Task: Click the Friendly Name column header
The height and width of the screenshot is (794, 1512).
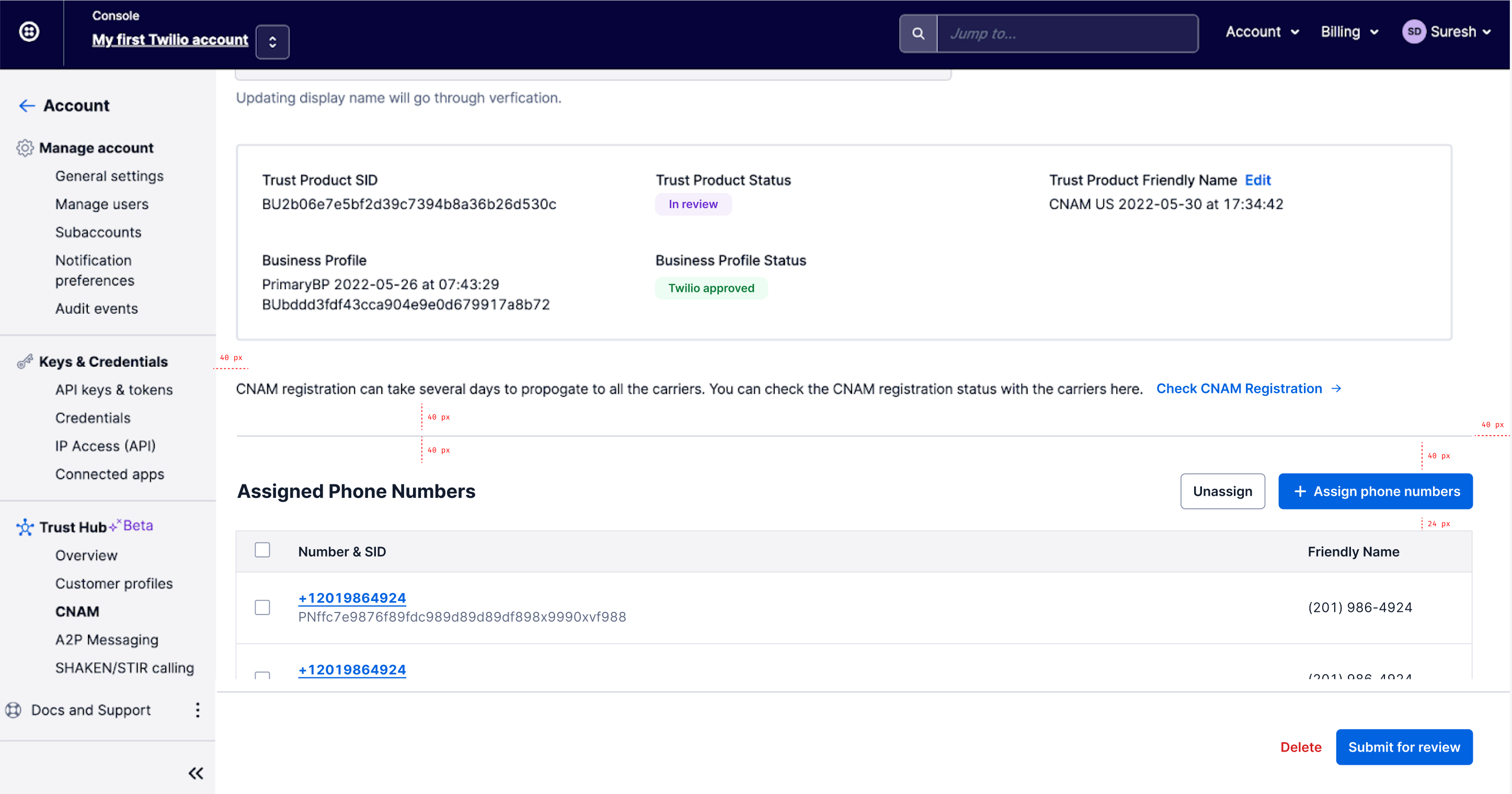Action: point(1353,552)
